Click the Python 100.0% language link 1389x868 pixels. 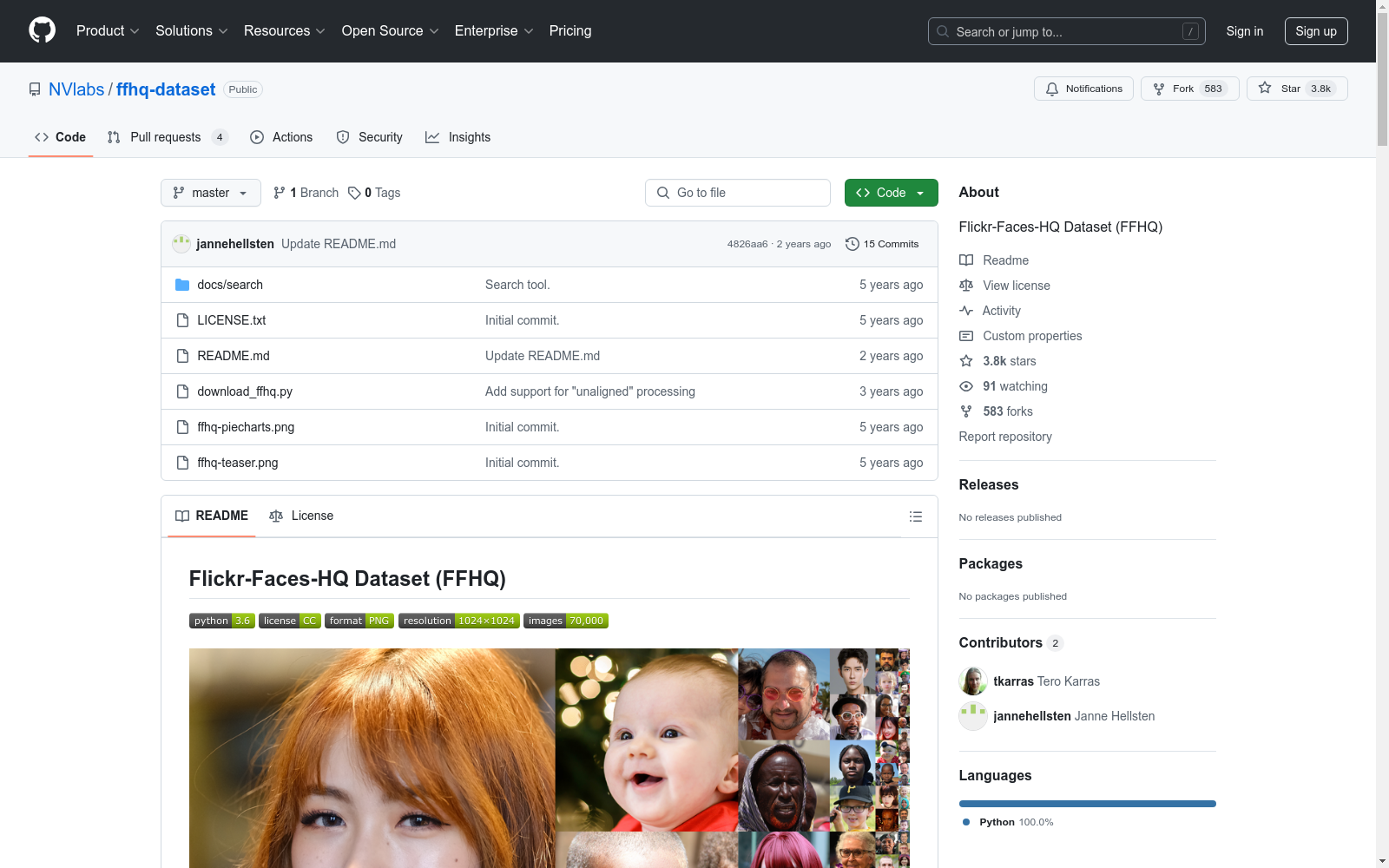[1007, 822]
